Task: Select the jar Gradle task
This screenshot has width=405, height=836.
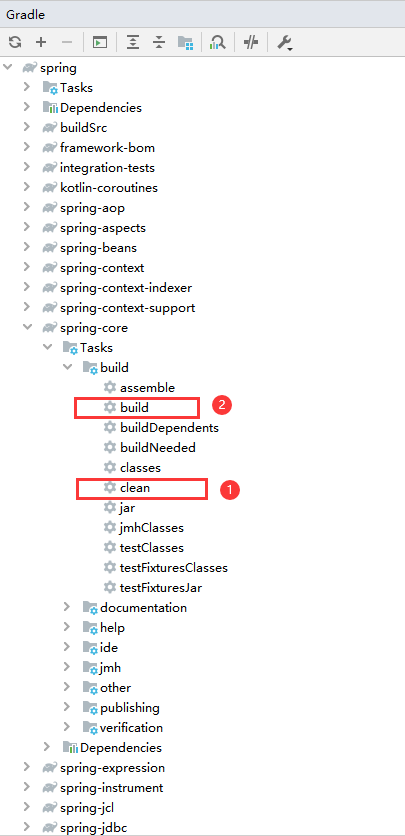Action: (119, 508)
